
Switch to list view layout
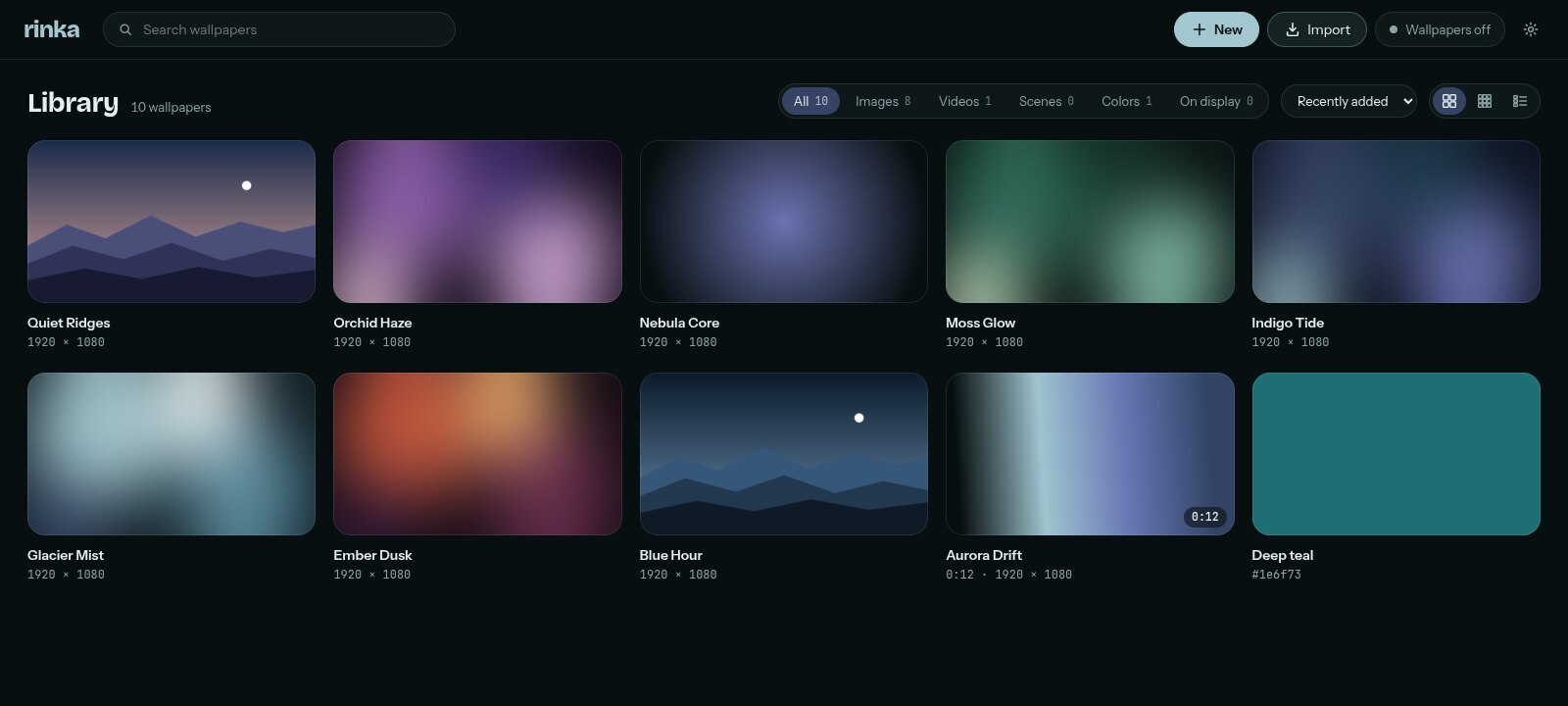(1520, 101)
